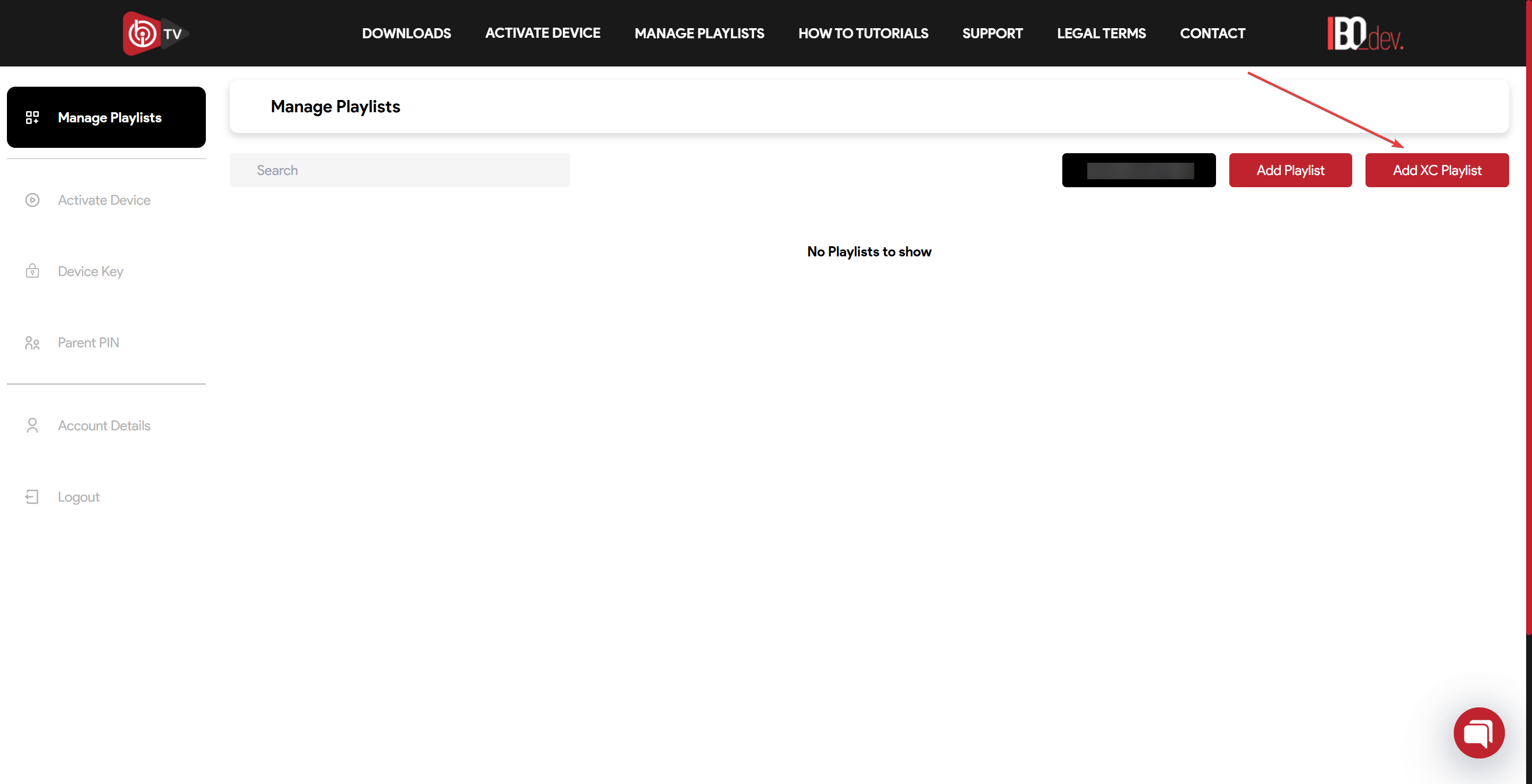Screen dimensions: 1532x784
Task: Click the Account Details person icon
Action: point(32,426)
